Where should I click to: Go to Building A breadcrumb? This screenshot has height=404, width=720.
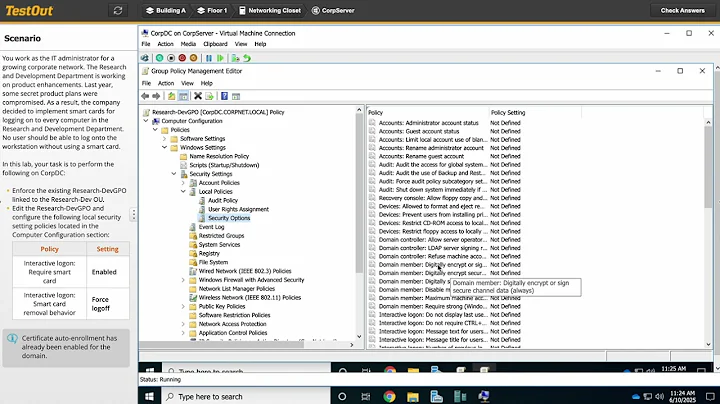click(x=166, y=11)
